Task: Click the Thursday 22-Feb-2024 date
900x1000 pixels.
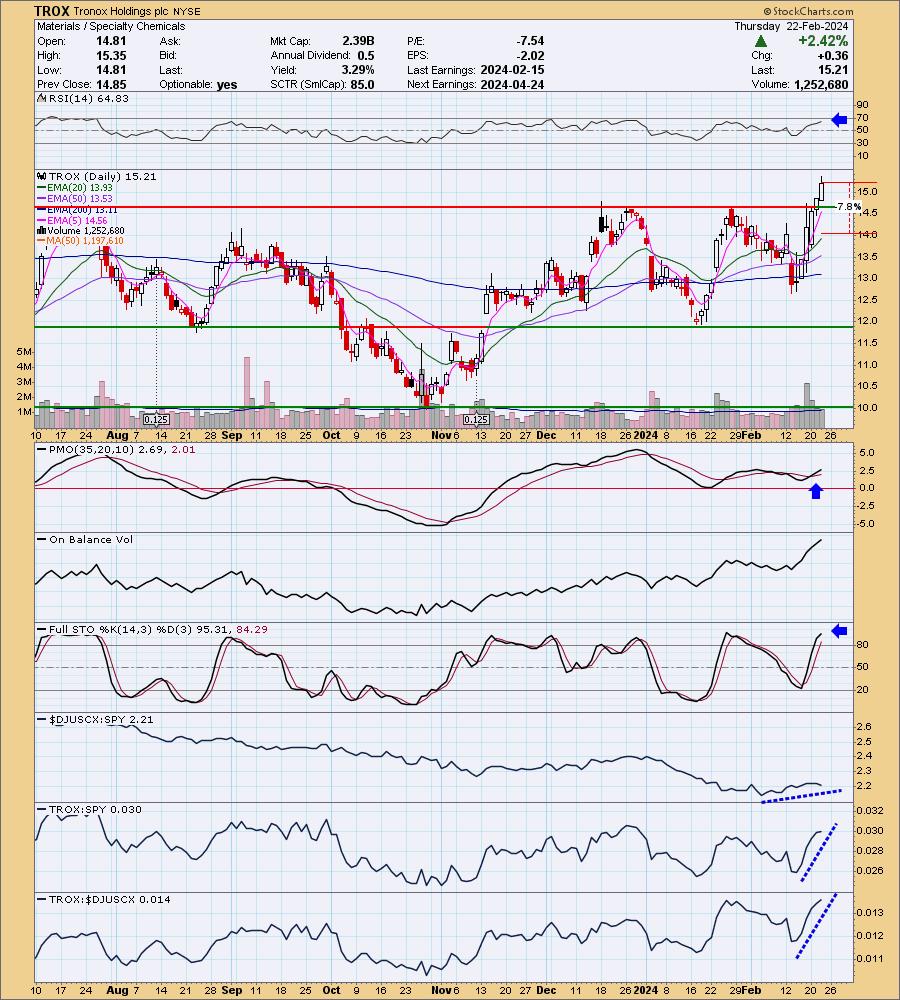Action: [x=791, y=26]
